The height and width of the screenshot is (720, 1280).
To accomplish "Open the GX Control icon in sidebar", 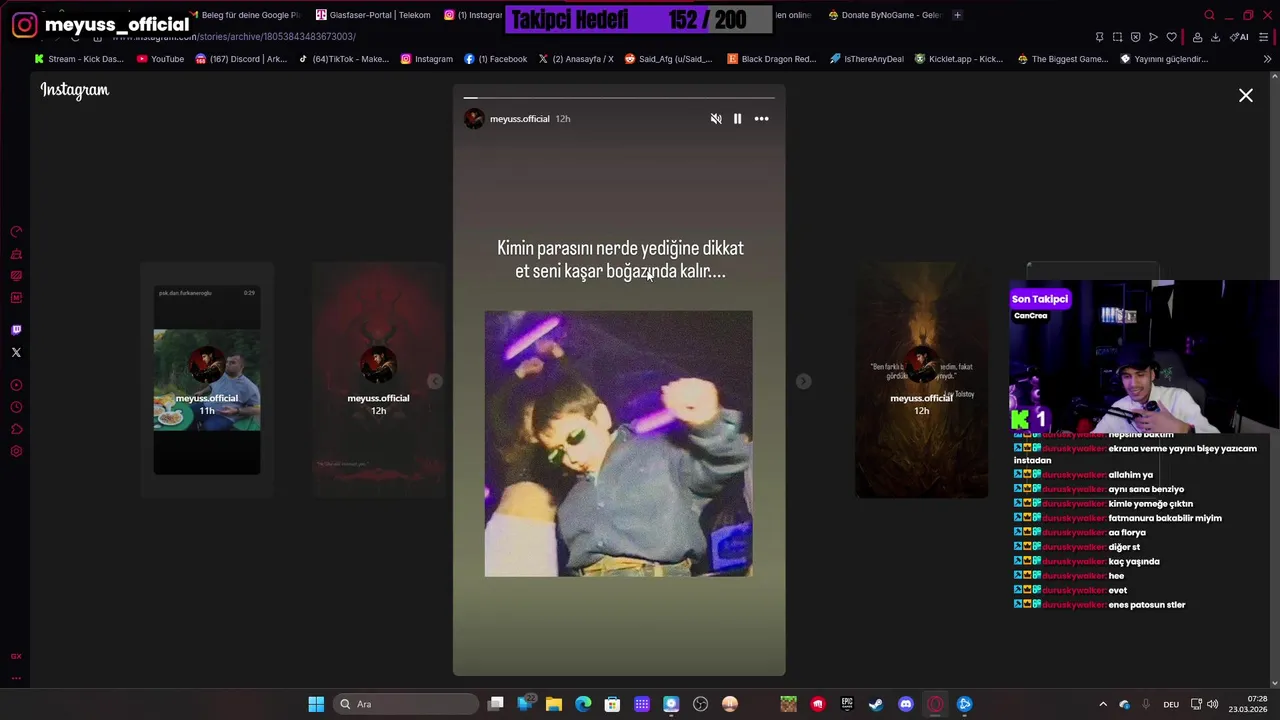I will [x=16, y=276].
